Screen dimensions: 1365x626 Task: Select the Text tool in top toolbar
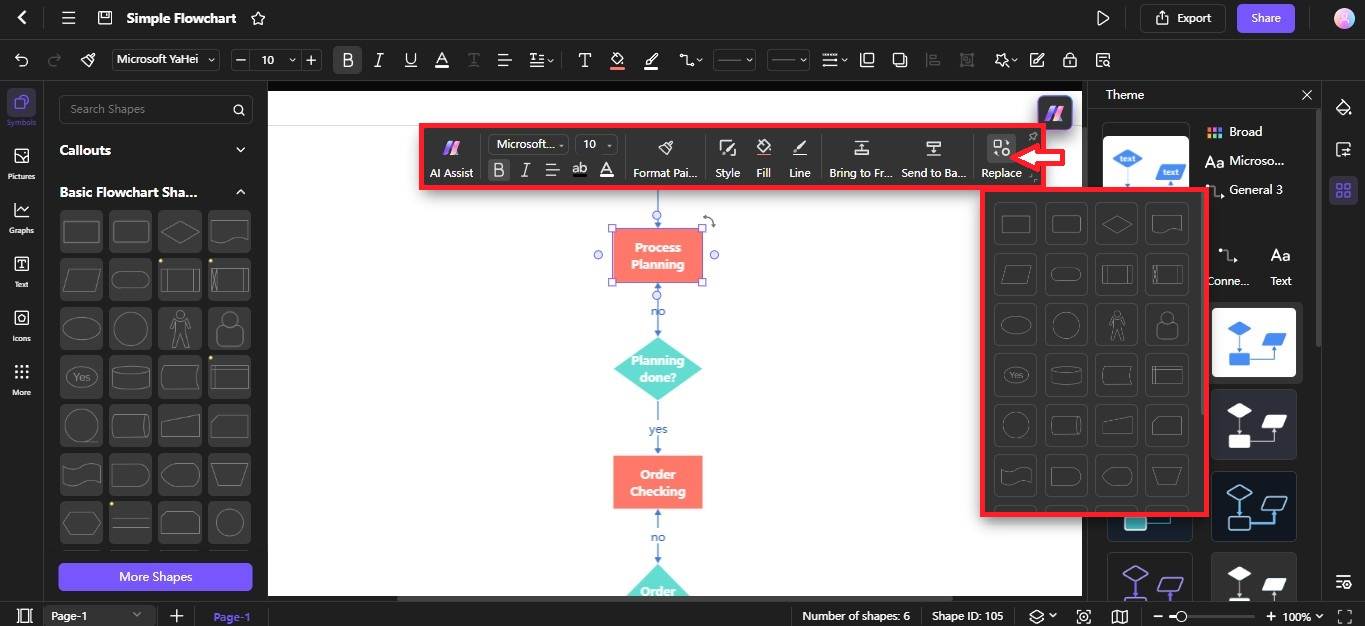click(x=585, y=60)
